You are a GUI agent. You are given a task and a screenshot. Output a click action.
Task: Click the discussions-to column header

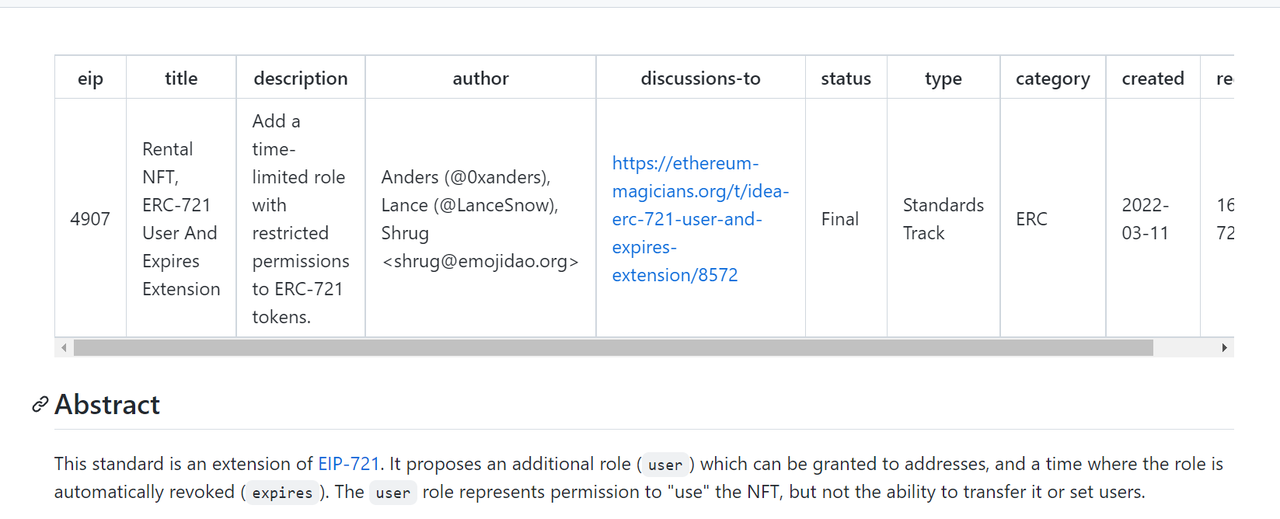click(701, 78)
